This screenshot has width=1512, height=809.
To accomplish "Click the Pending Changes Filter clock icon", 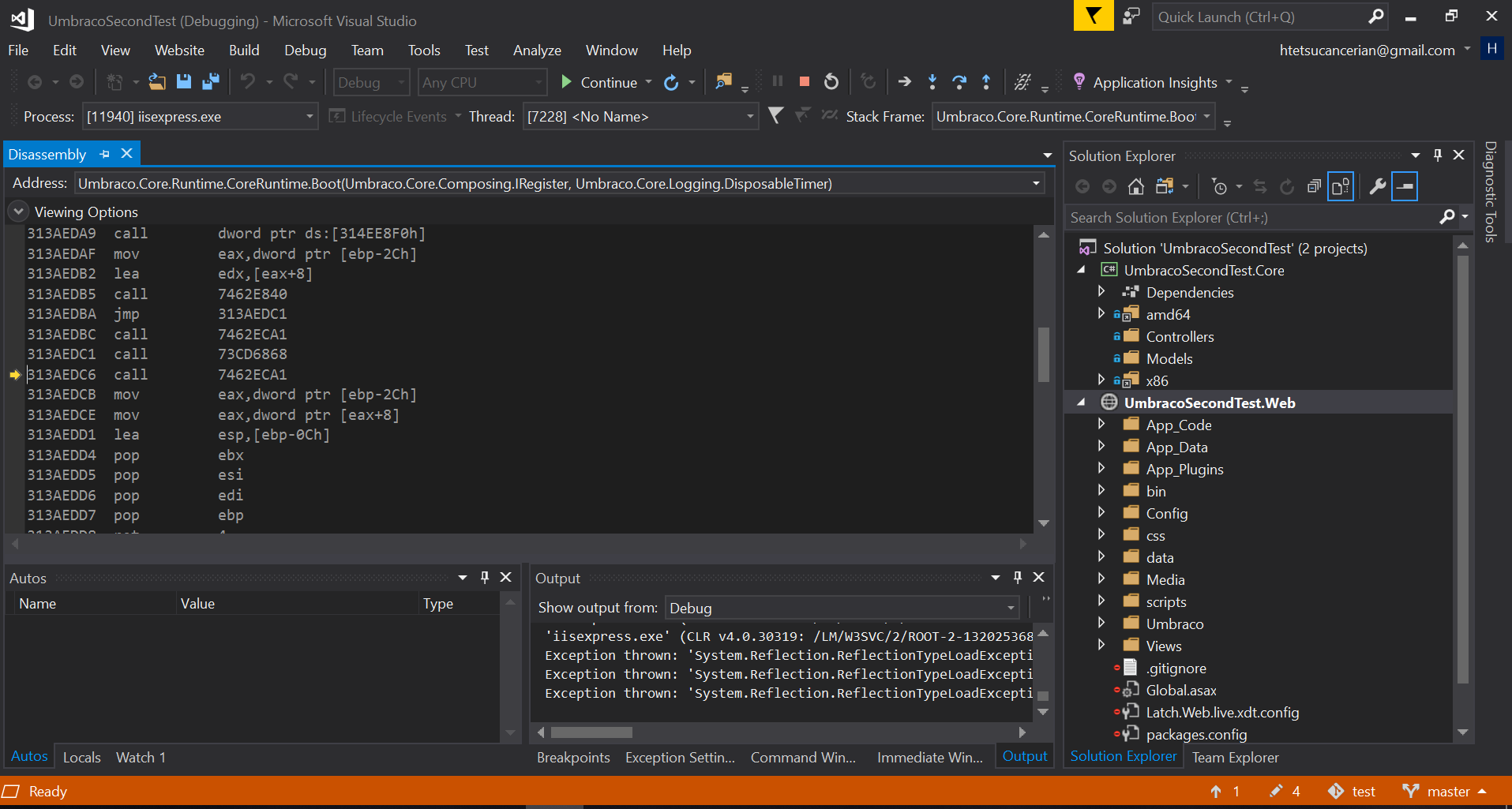I will pyautogui.click(x=1220, y=187).
